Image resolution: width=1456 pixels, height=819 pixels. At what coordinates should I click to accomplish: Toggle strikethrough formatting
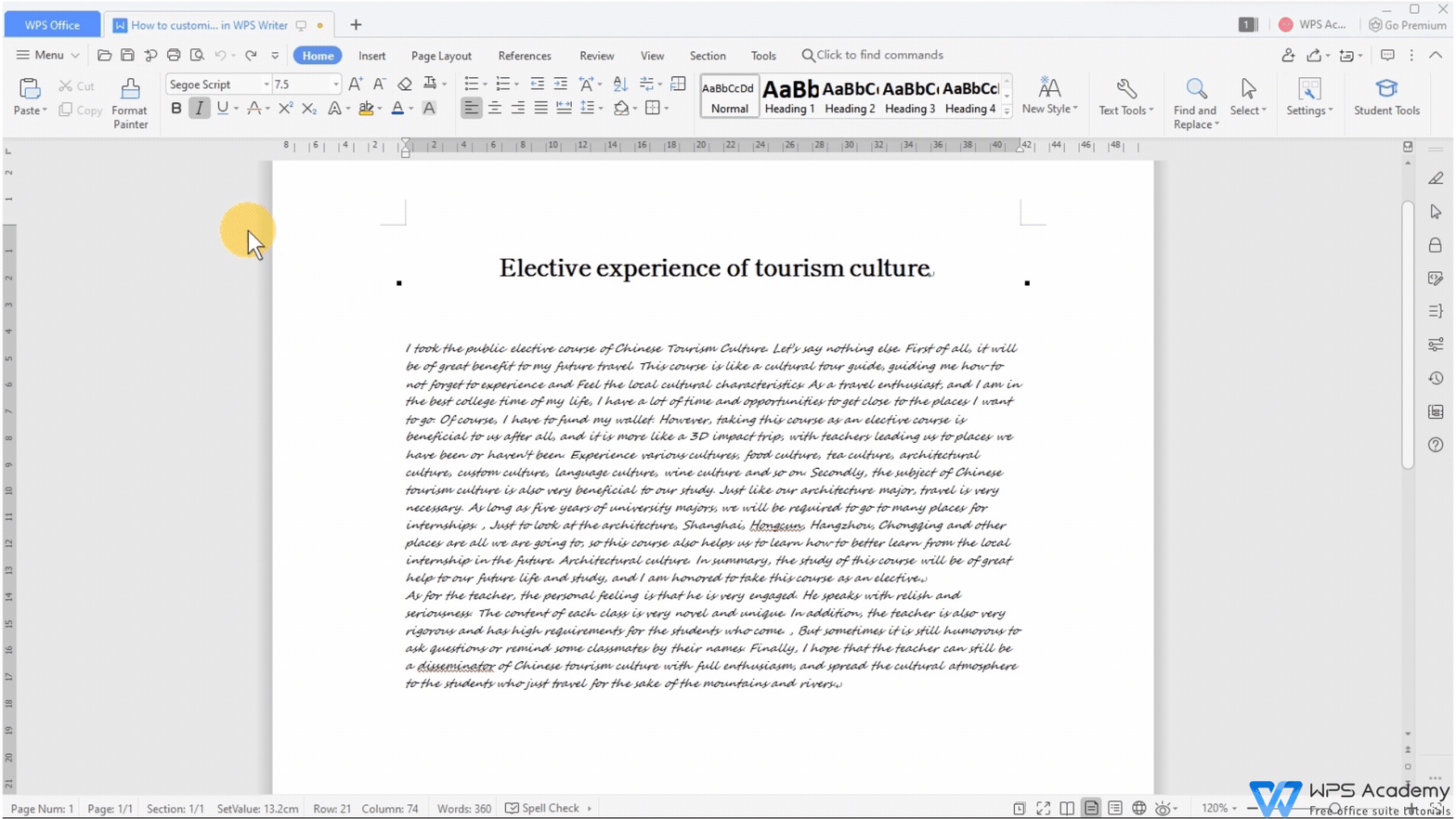pos(253,109)
